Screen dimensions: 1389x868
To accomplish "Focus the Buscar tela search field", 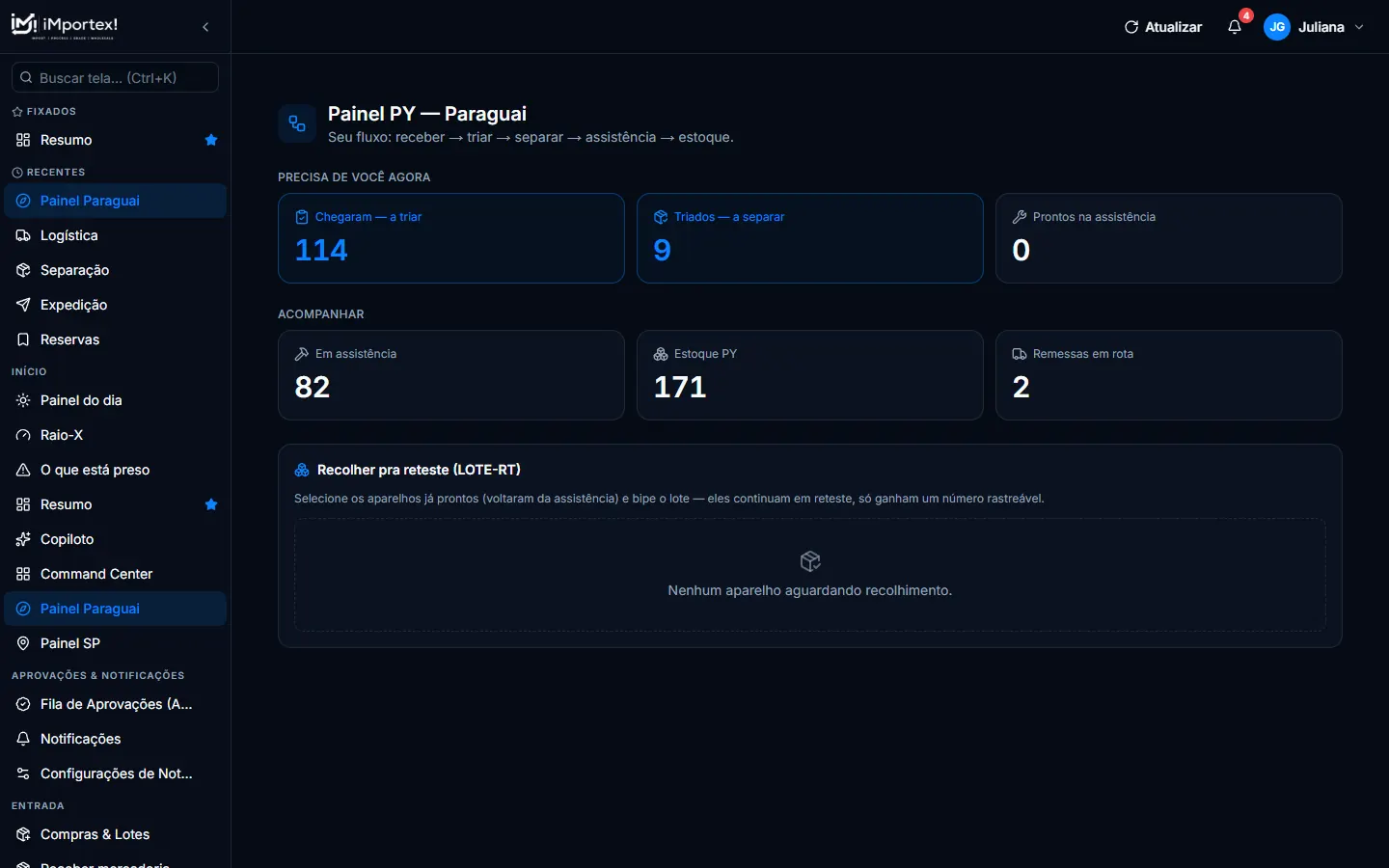I will point(115,77).
